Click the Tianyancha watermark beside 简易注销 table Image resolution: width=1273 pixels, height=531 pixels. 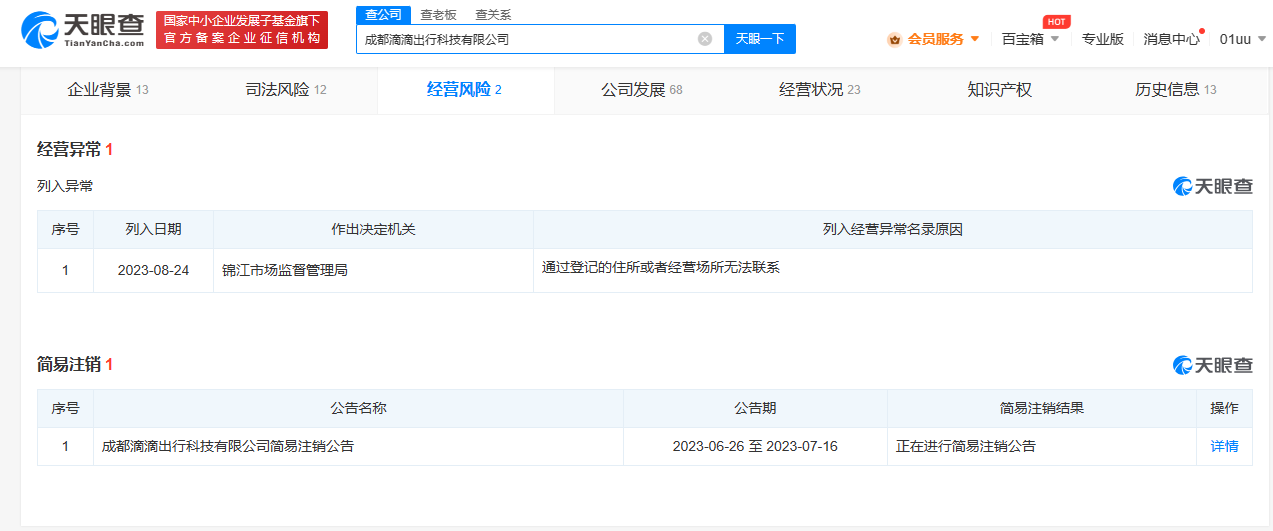click(x=1212, y=365)
